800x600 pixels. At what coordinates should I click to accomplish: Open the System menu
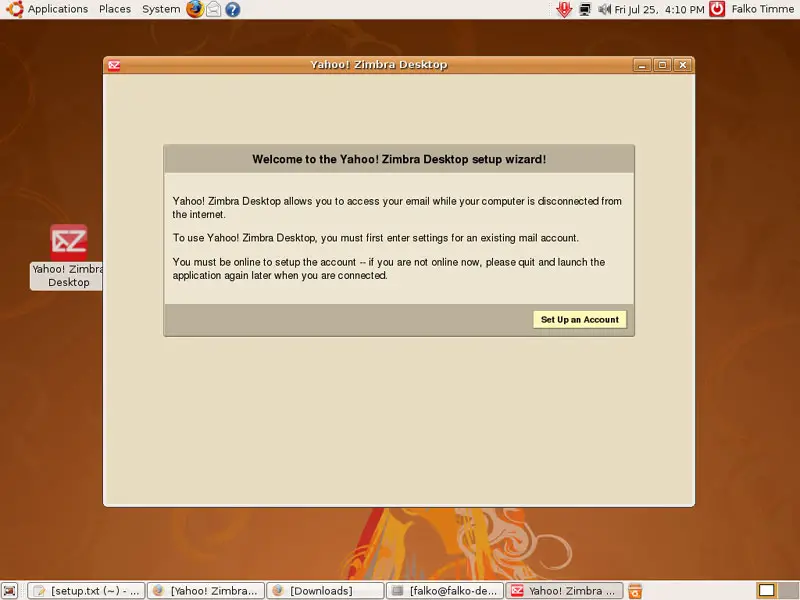161,9
